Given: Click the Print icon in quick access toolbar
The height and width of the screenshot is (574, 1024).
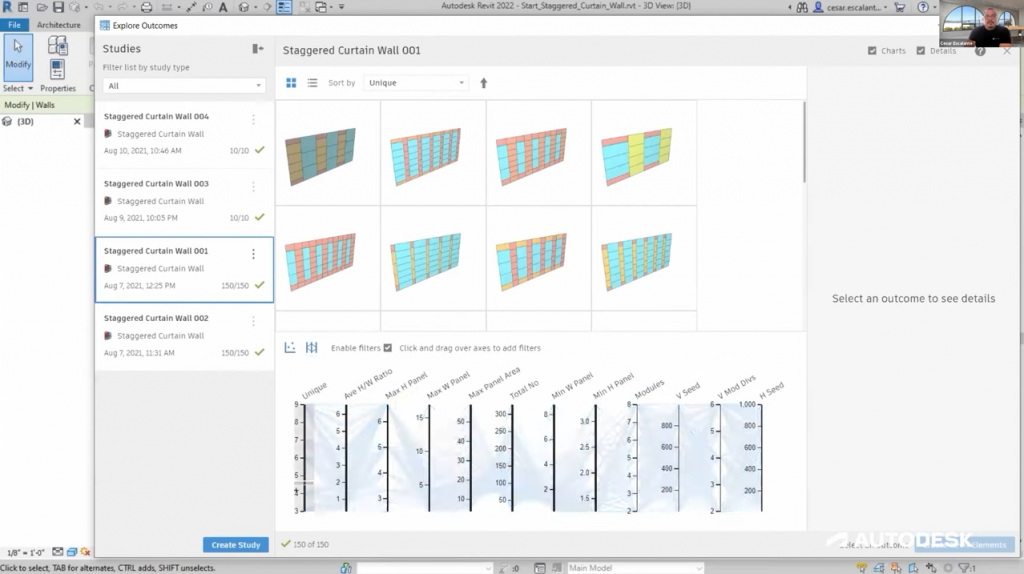Looking at the screenshot, I should (x=146, y=7).
